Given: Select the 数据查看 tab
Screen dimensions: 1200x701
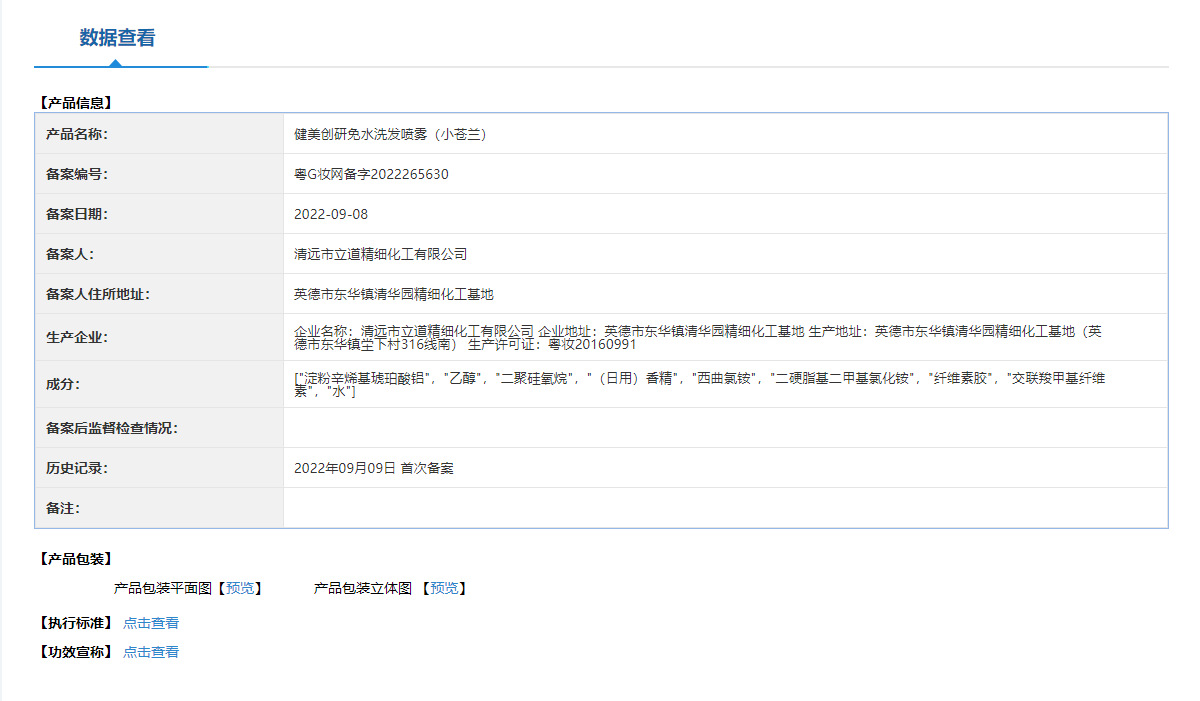Looking at the screenshot, I should click(x=118, y=38).
